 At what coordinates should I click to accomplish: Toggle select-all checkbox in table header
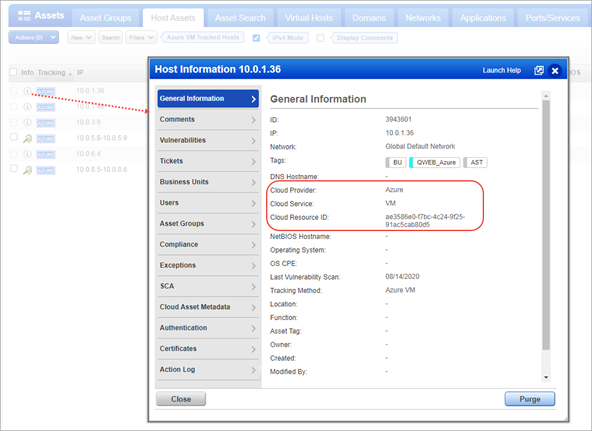pos(14,72)
